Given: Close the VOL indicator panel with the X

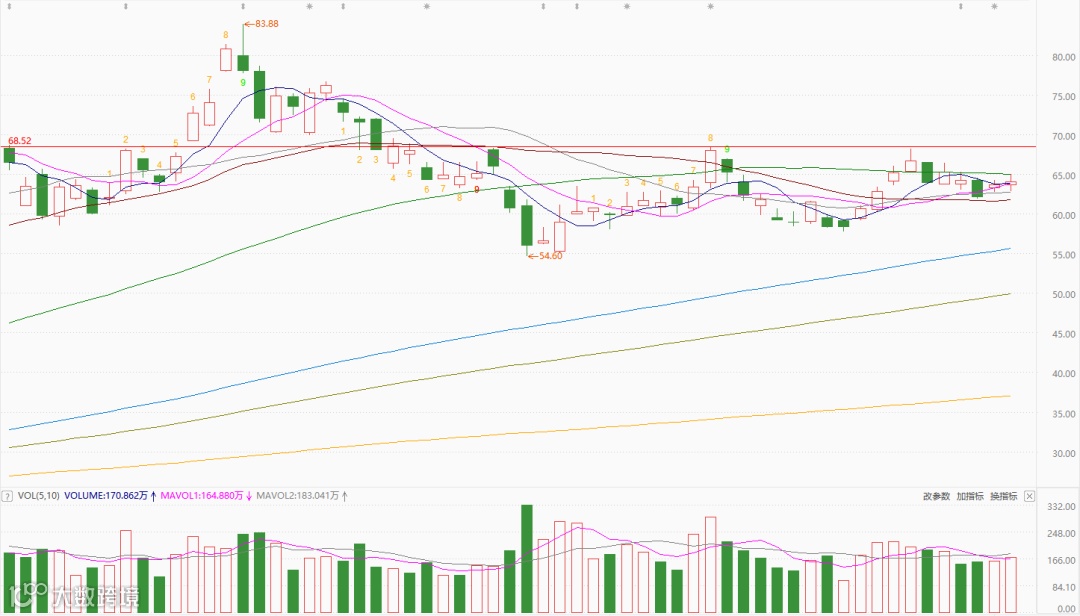Looking at the screenshot, I should [x=1029, y=496].
